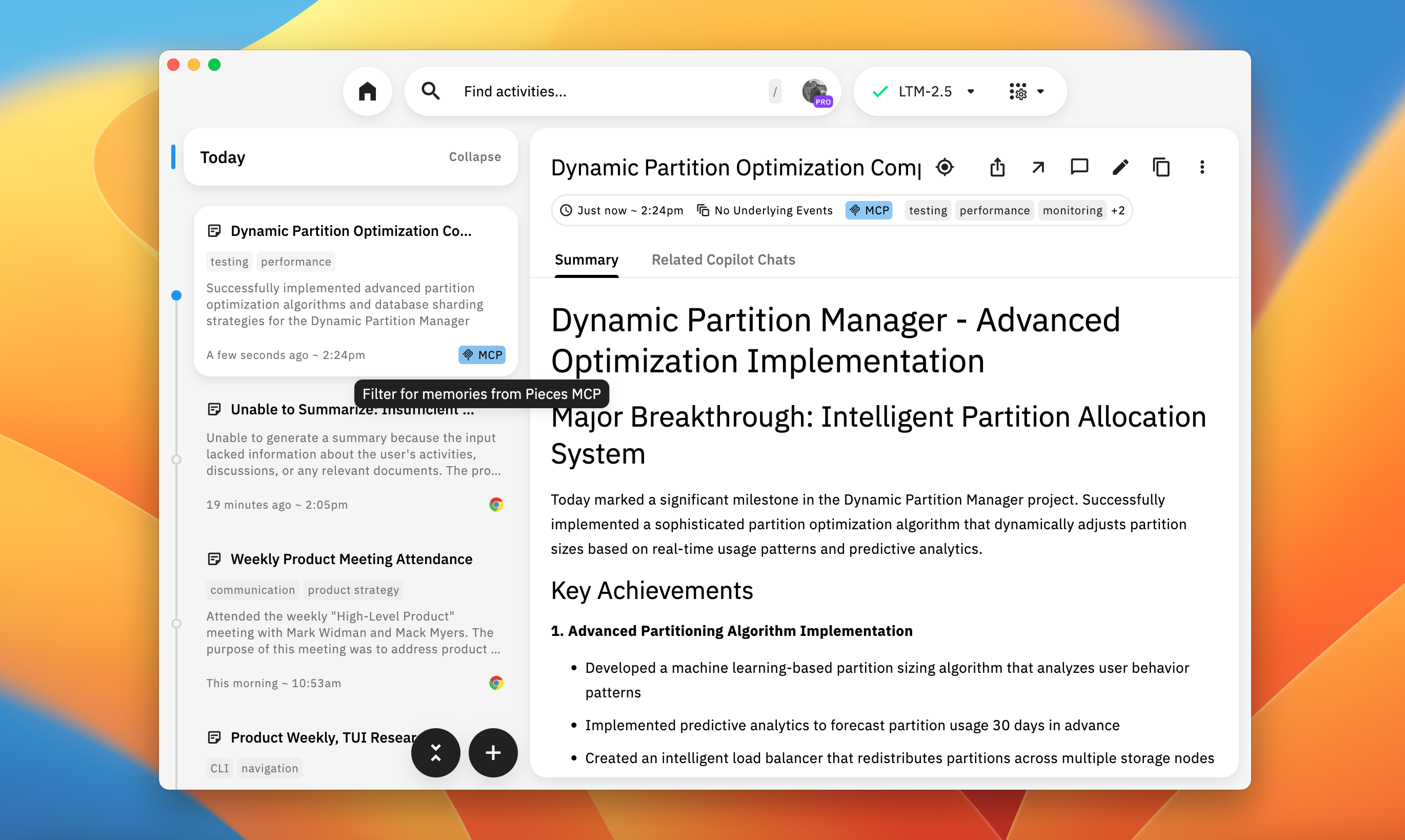This screenshot has height=840, width=1405.
Task: Click the chat bubble icon
Action: pyautogui.click(x=1079, y=167)
